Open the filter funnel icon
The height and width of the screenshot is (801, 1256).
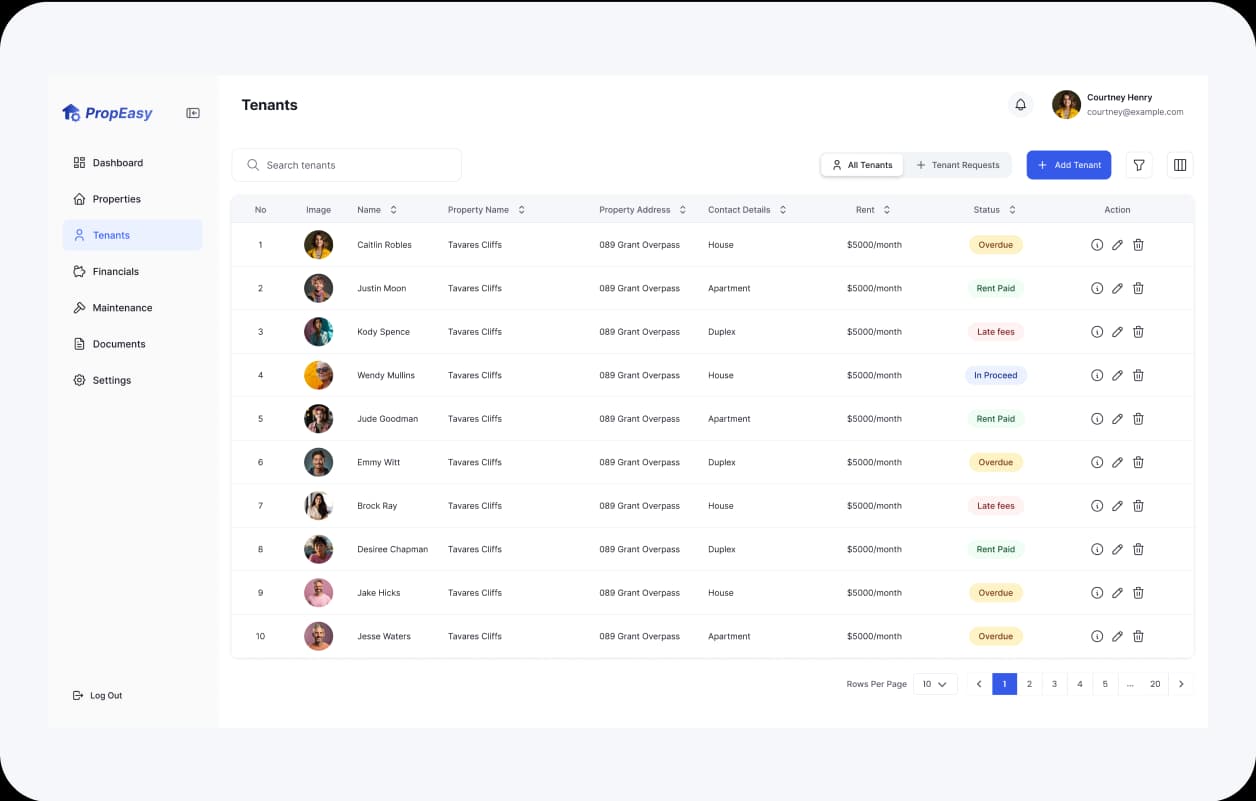[x=1139, y=165]
